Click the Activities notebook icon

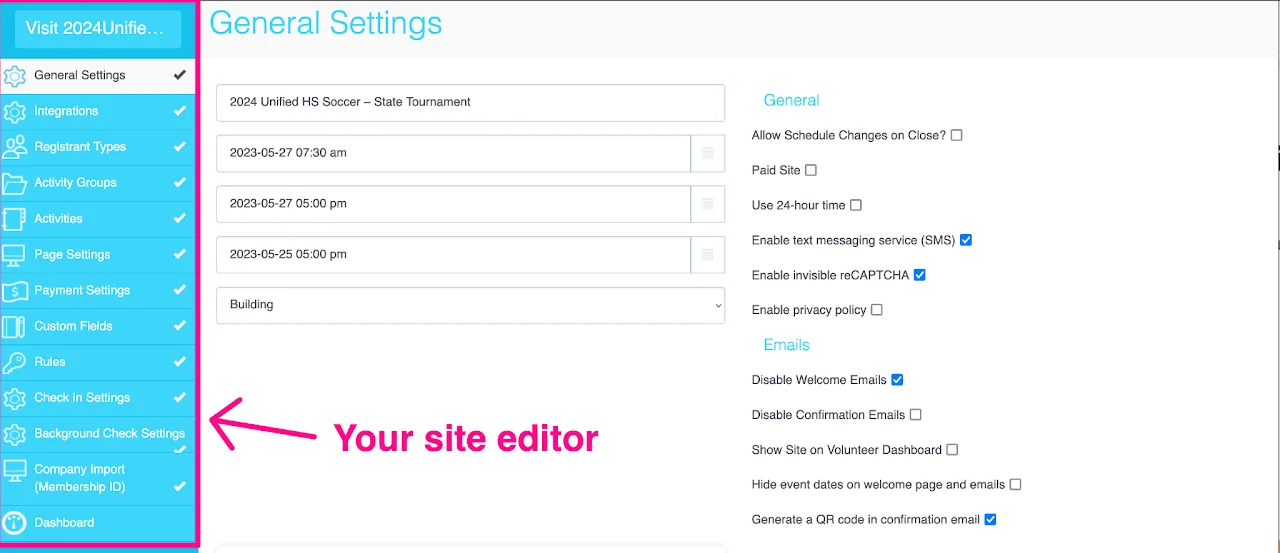pos(15,219)
